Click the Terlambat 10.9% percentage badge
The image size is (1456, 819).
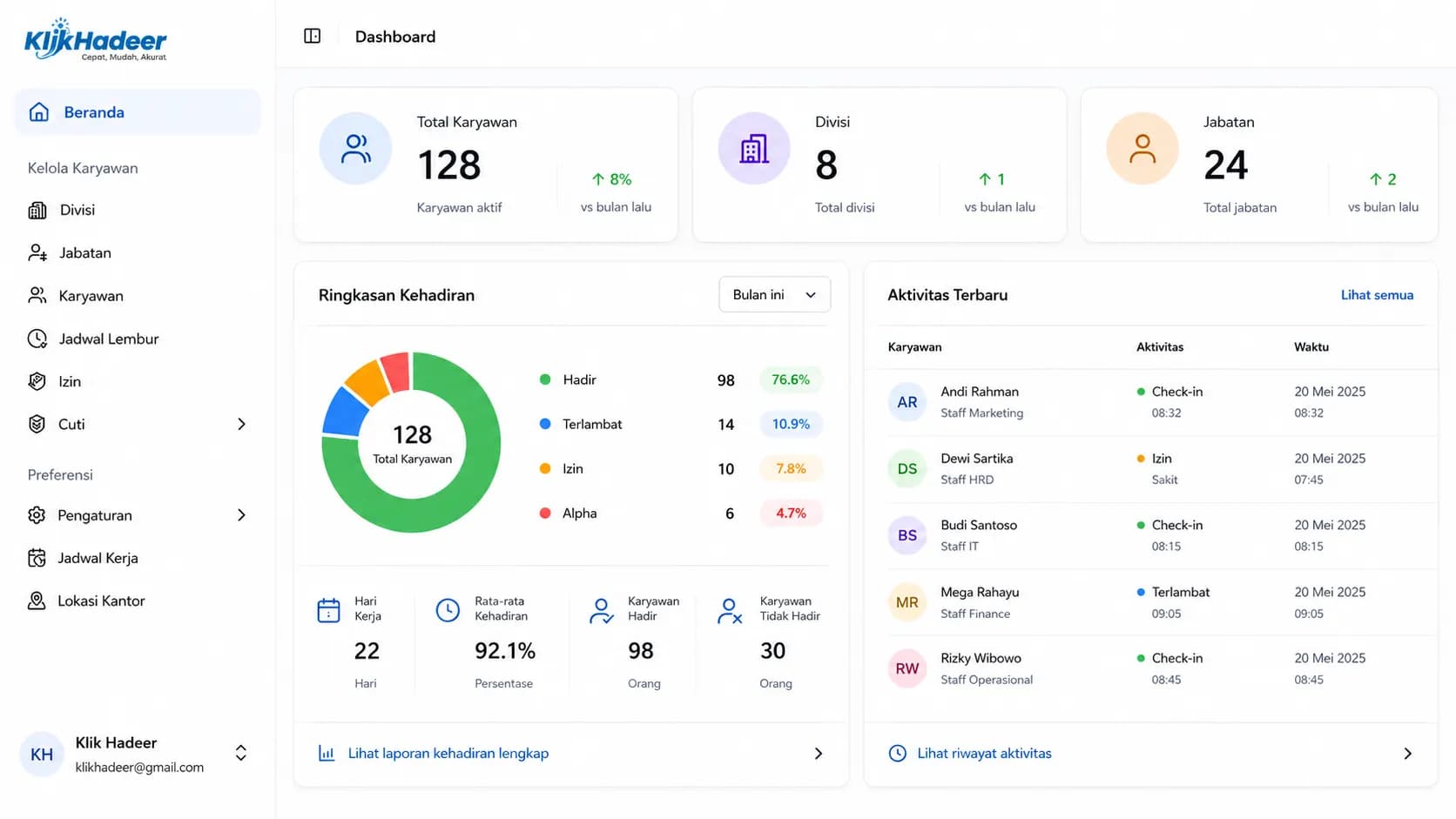pyautogui.click(x=791, y=424)
